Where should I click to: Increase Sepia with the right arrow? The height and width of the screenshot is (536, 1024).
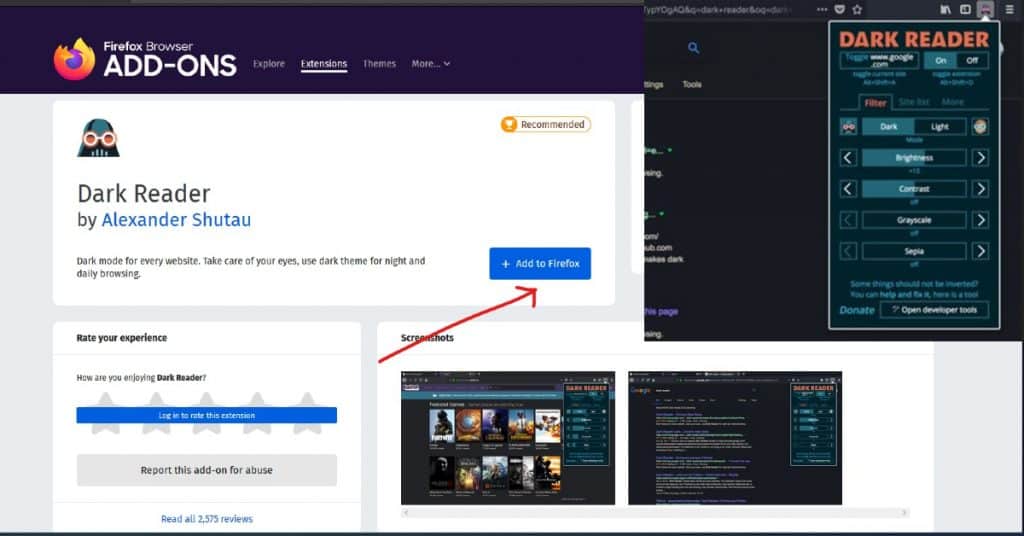[980, 251]
